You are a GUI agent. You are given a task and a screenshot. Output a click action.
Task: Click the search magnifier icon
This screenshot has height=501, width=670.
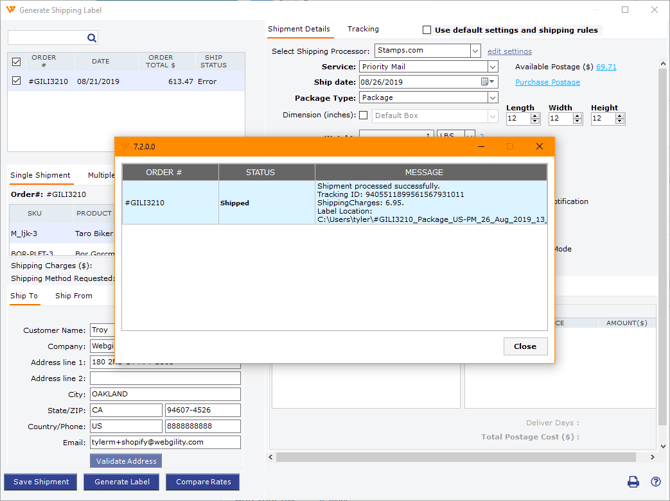coord(92,38)
